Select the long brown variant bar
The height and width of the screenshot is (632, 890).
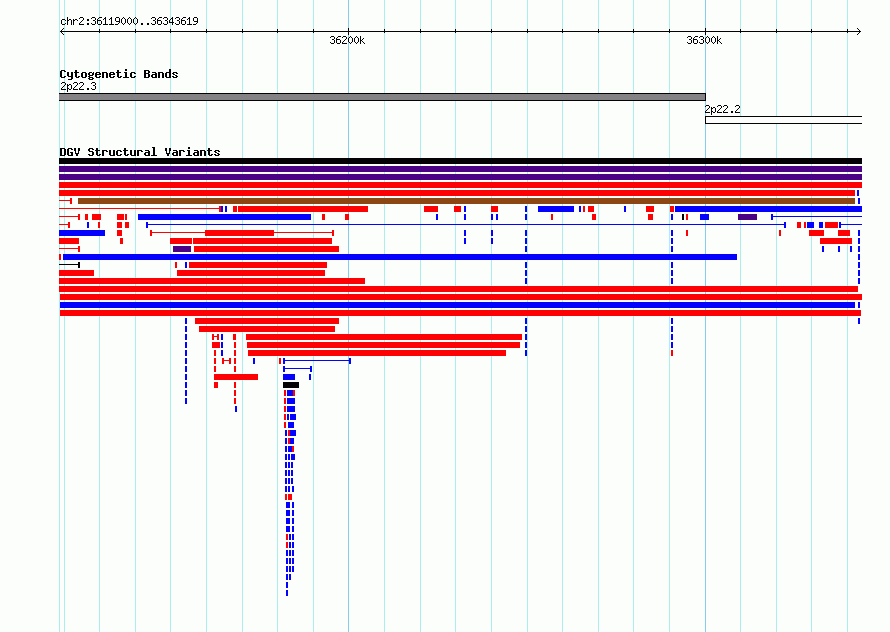click(x=466, y=201)
